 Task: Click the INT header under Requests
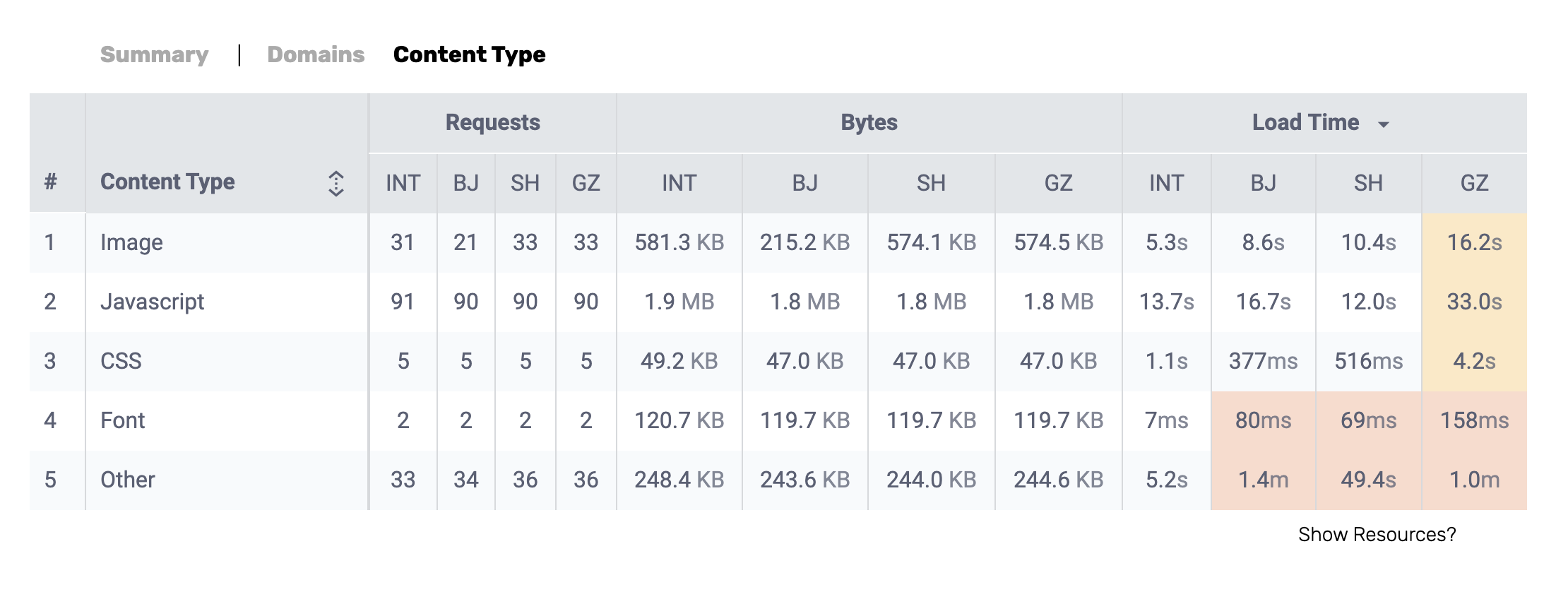403,183
